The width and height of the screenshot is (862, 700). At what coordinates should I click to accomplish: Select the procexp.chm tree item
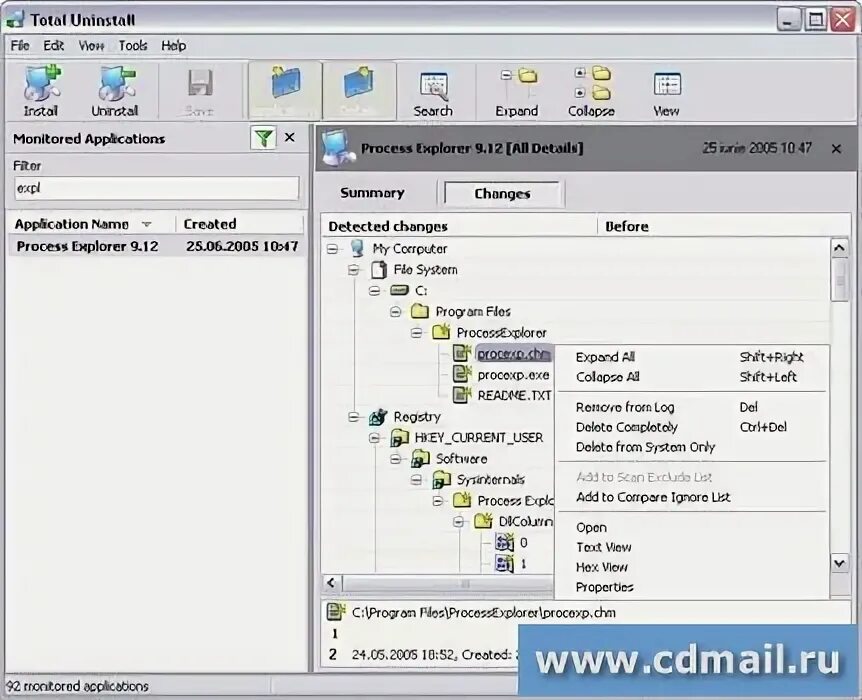[513, 354]
